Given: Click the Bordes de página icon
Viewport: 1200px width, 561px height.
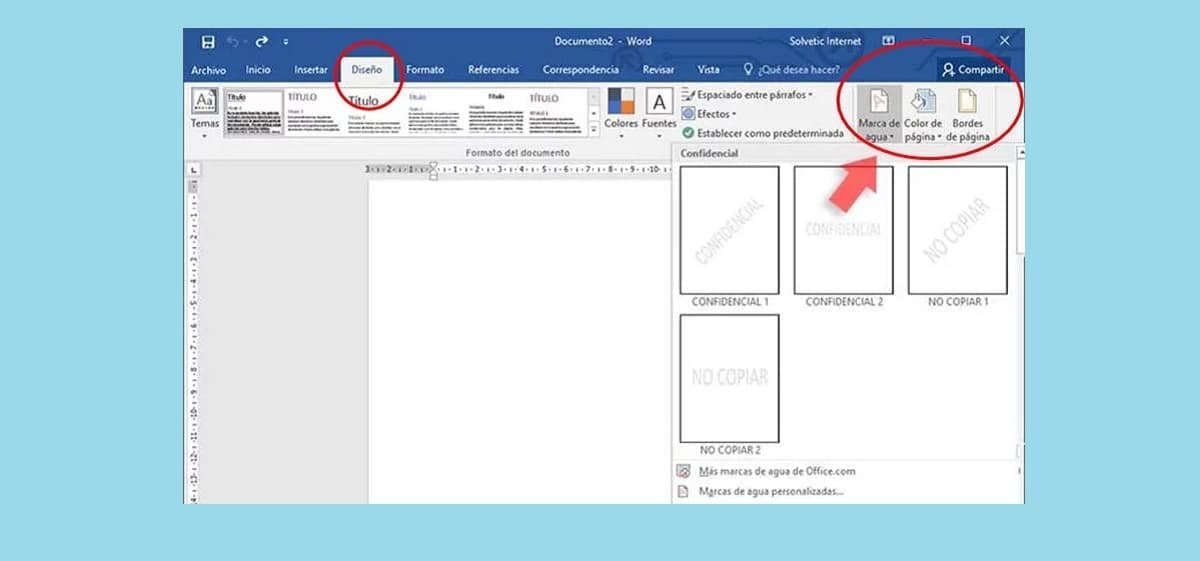Looking at the screenshot, I should [967, 101].
